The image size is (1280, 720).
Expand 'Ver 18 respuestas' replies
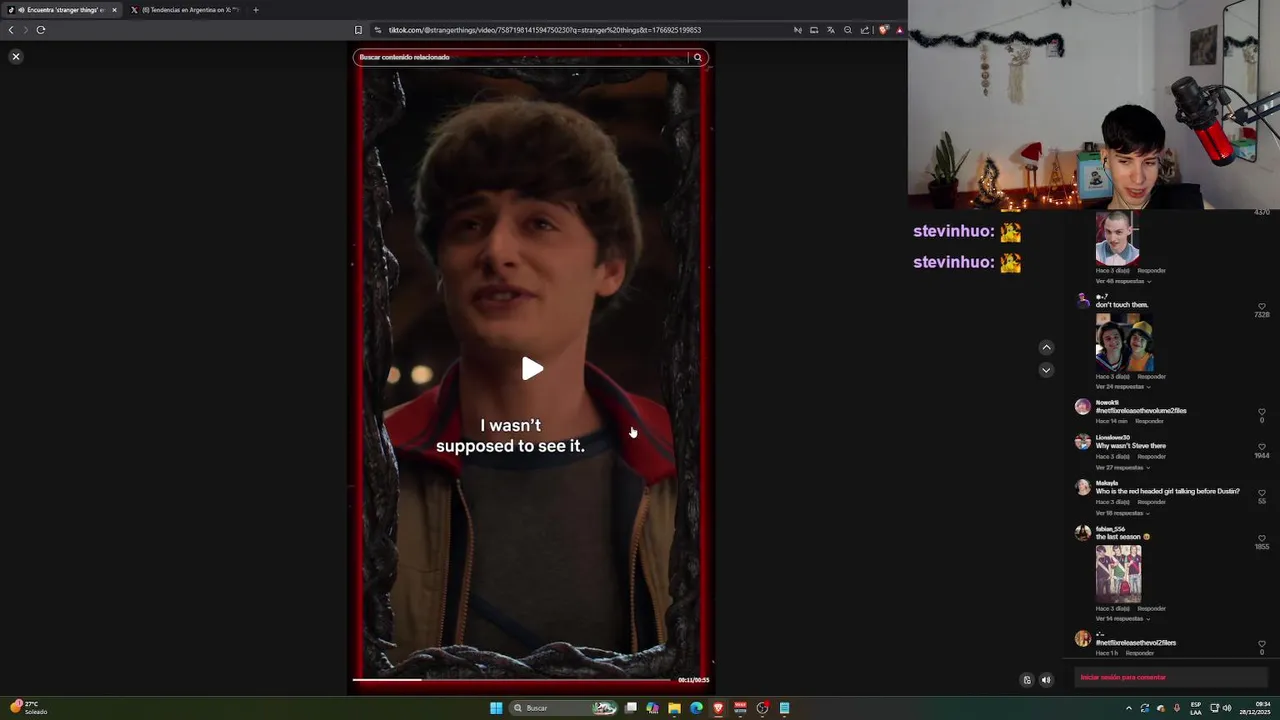point(1123,513)
